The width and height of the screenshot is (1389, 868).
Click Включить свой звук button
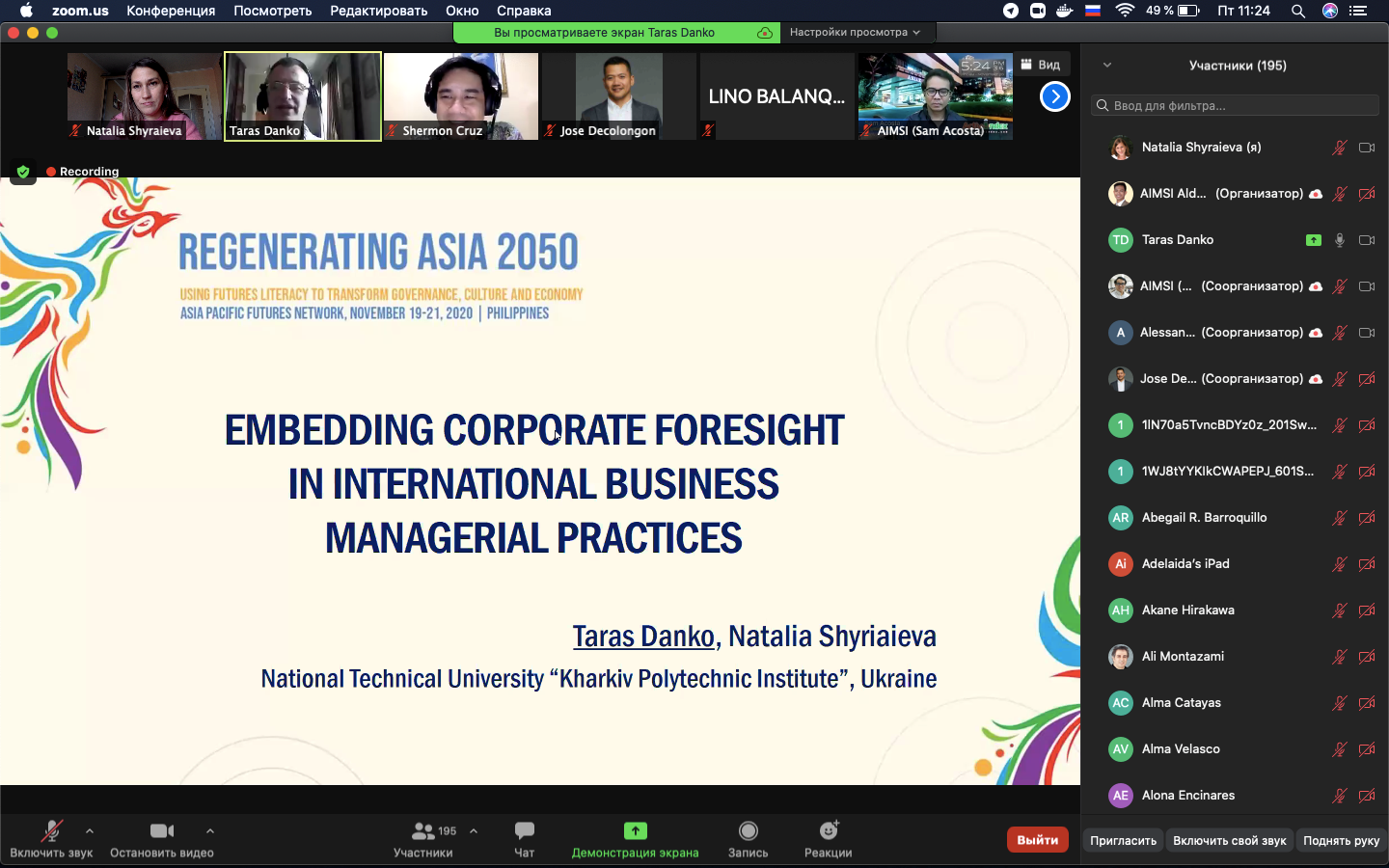(1230, 841)
